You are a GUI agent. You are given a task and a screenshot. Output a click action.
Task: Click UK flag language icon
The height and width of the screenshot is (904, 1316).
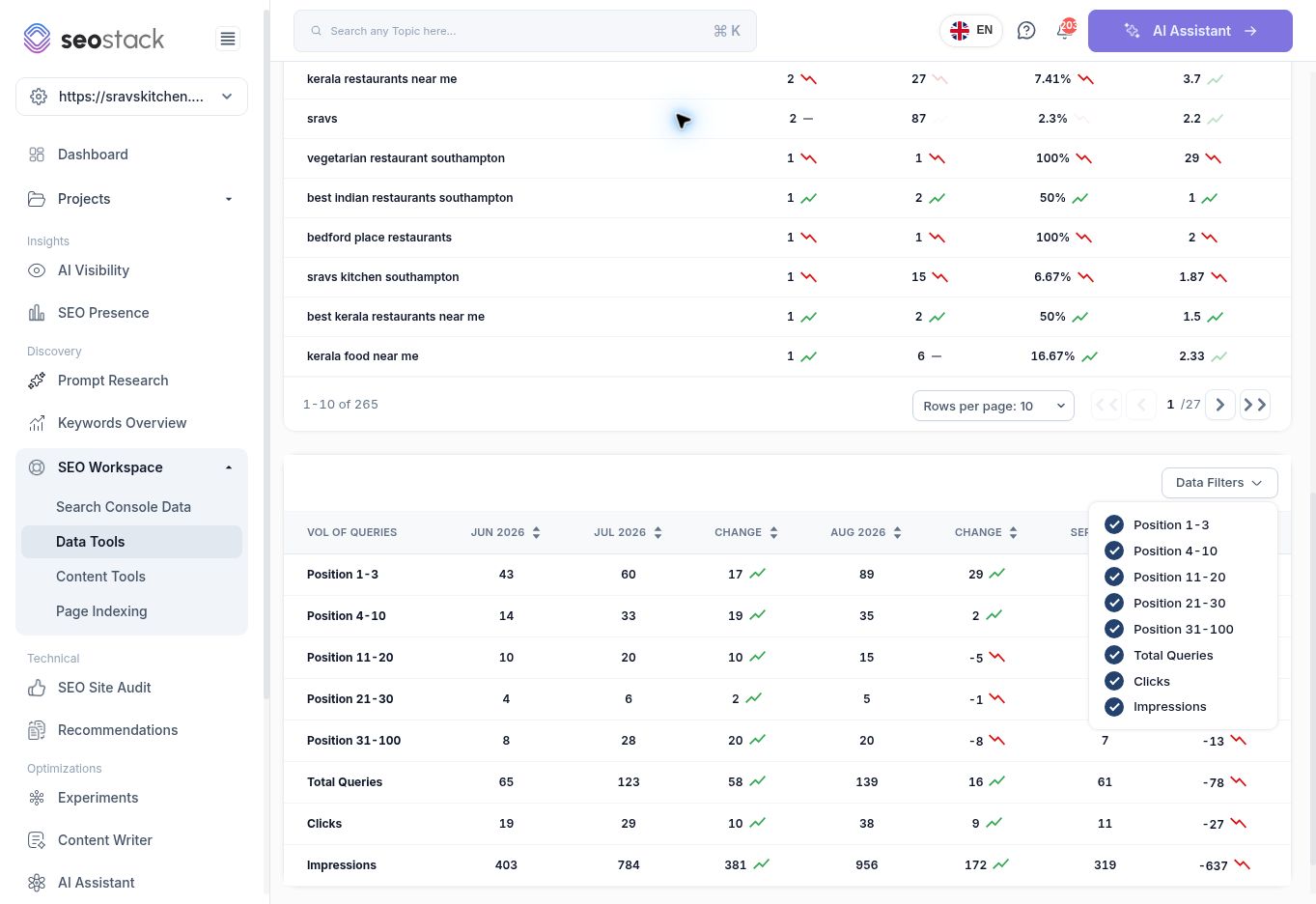coord(960,31)
